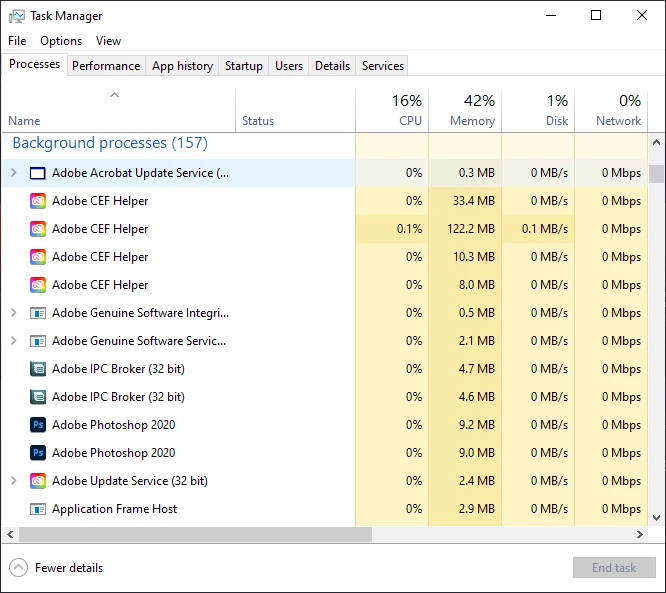Click the 0.1% CPU value

pyautogui.click(x=409, y=229)
